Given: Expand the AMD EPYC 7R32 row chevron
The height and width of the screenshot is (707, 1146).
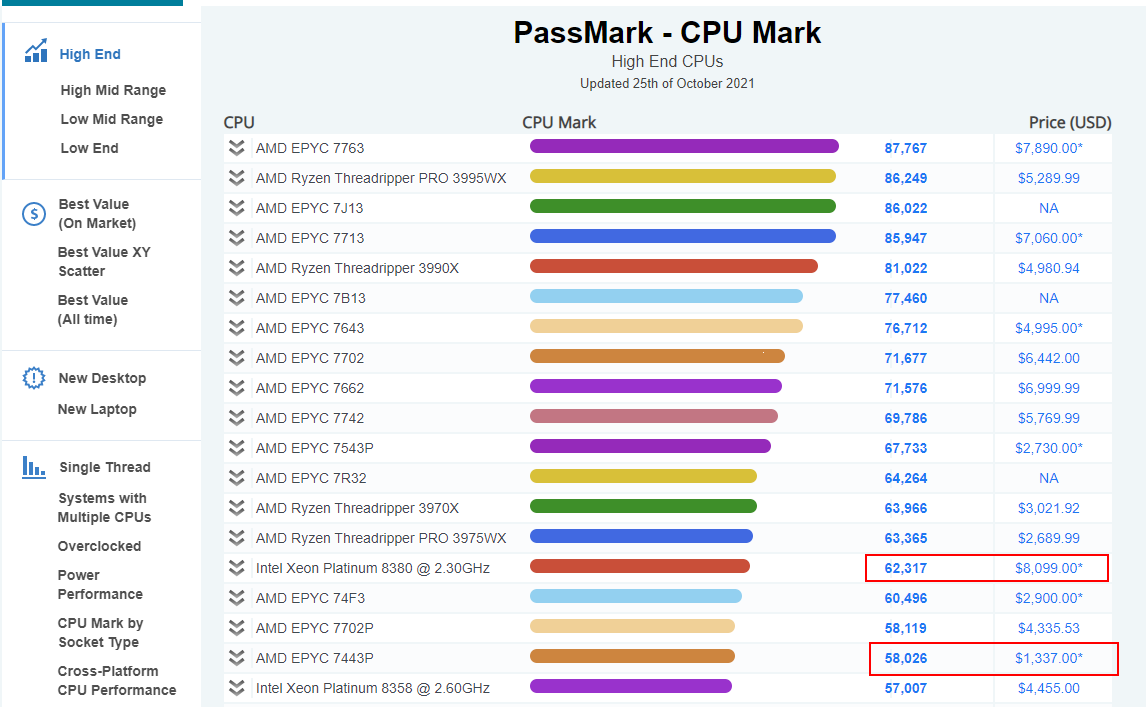Looking at the screenshot, I should [236, 477].
